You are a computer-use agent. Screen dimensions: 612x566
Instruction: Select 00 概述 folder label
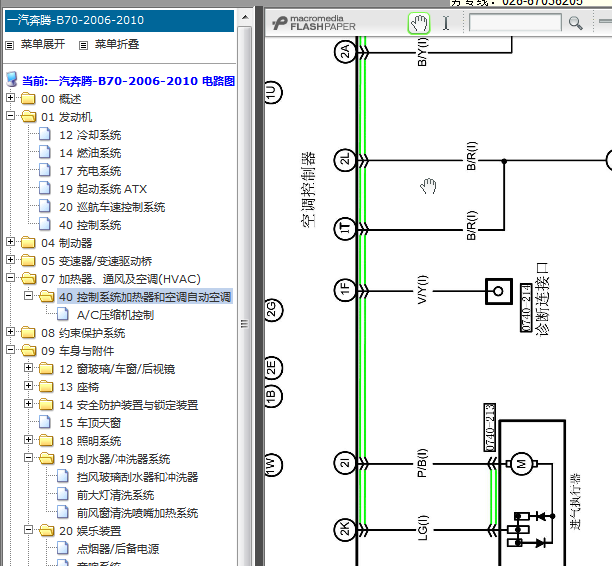click(61, 99)
